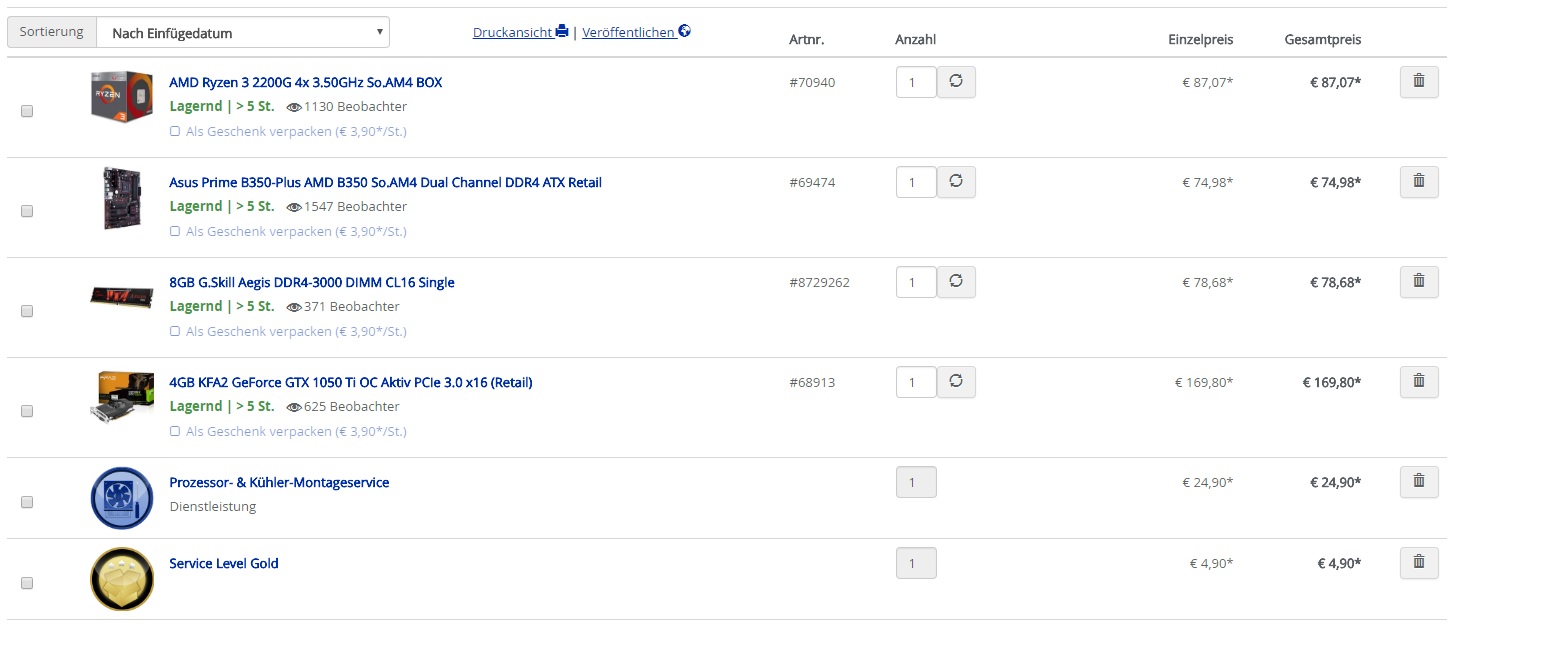Refresh quantity for G.Skill Aegis RAM
The image size is (1557, 648).
[956, 282]
